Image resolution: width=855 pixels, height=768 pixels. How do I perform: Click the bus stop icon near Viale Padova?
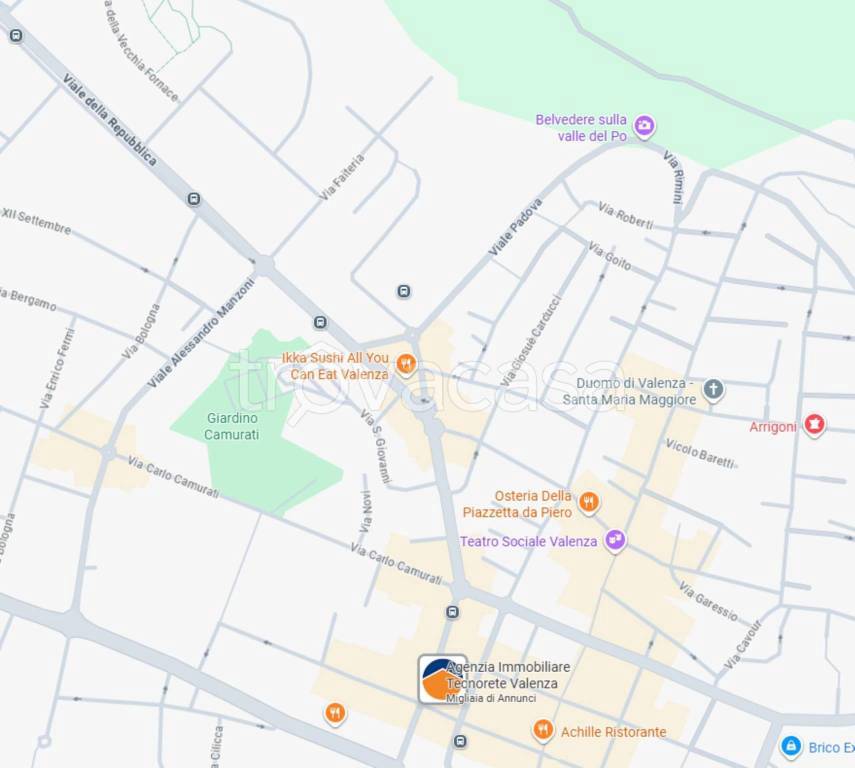[404, 291]
